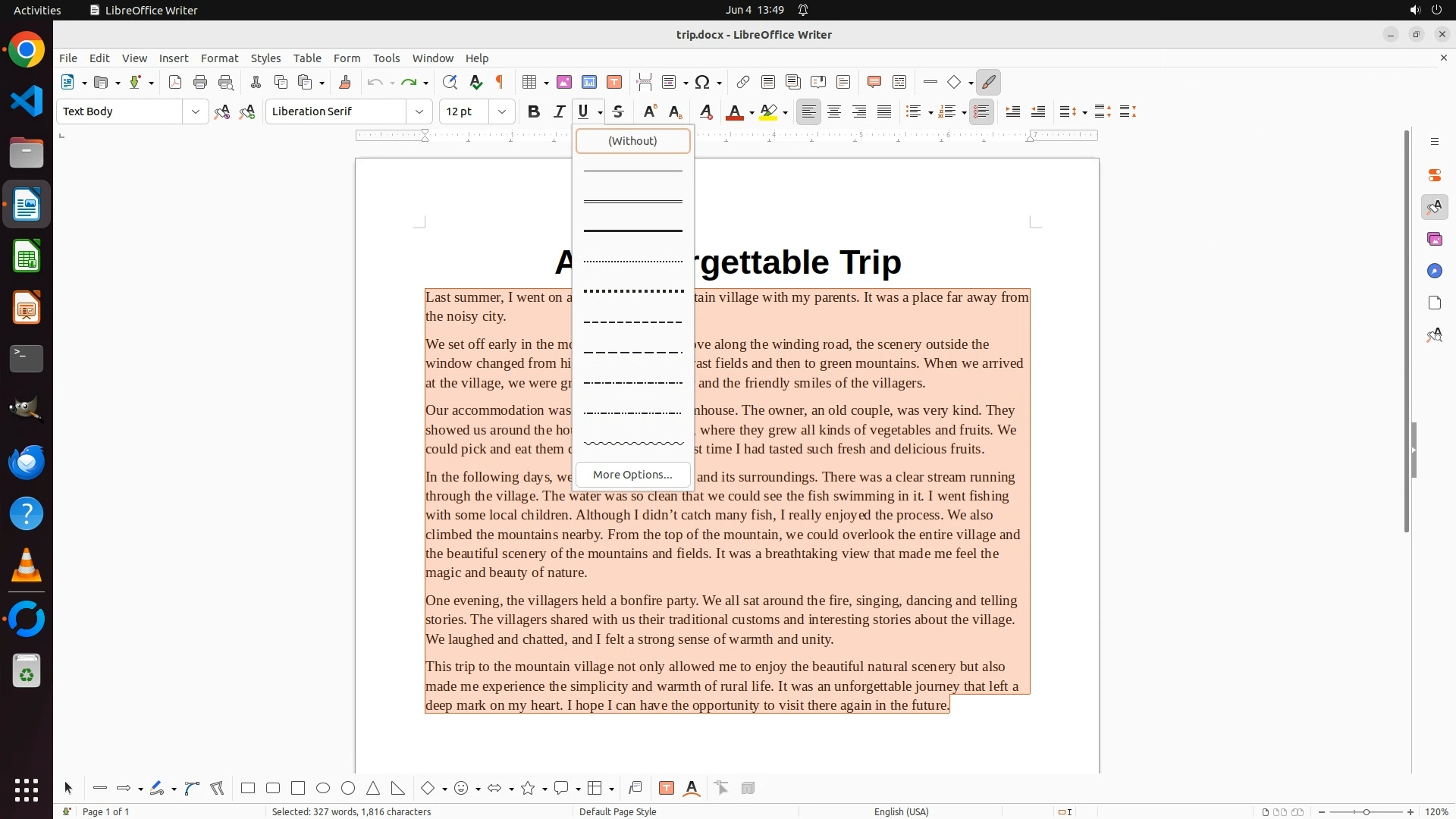1456x819 pixels.
Task: Open the sidebar Gallery panel icon
Action: (1434, 239)
